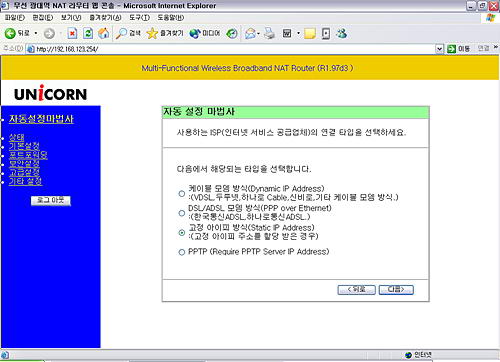Open Edit icon dropdown arrow
Viewport: 500px width, 362px height.
[298, 33]
